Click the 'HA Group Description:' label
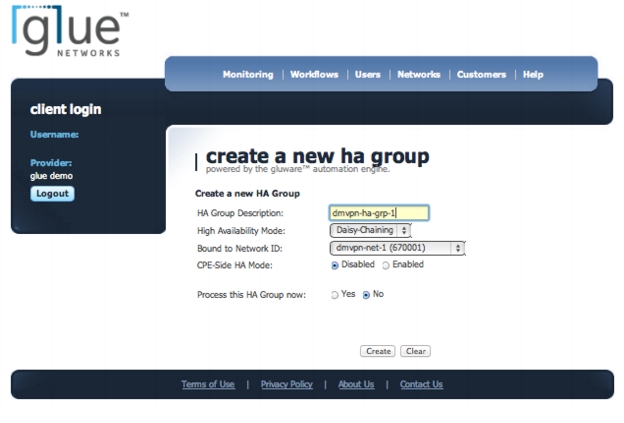This screenshot has width=624, height=423. pyautogui.click(x=240, y=213)
